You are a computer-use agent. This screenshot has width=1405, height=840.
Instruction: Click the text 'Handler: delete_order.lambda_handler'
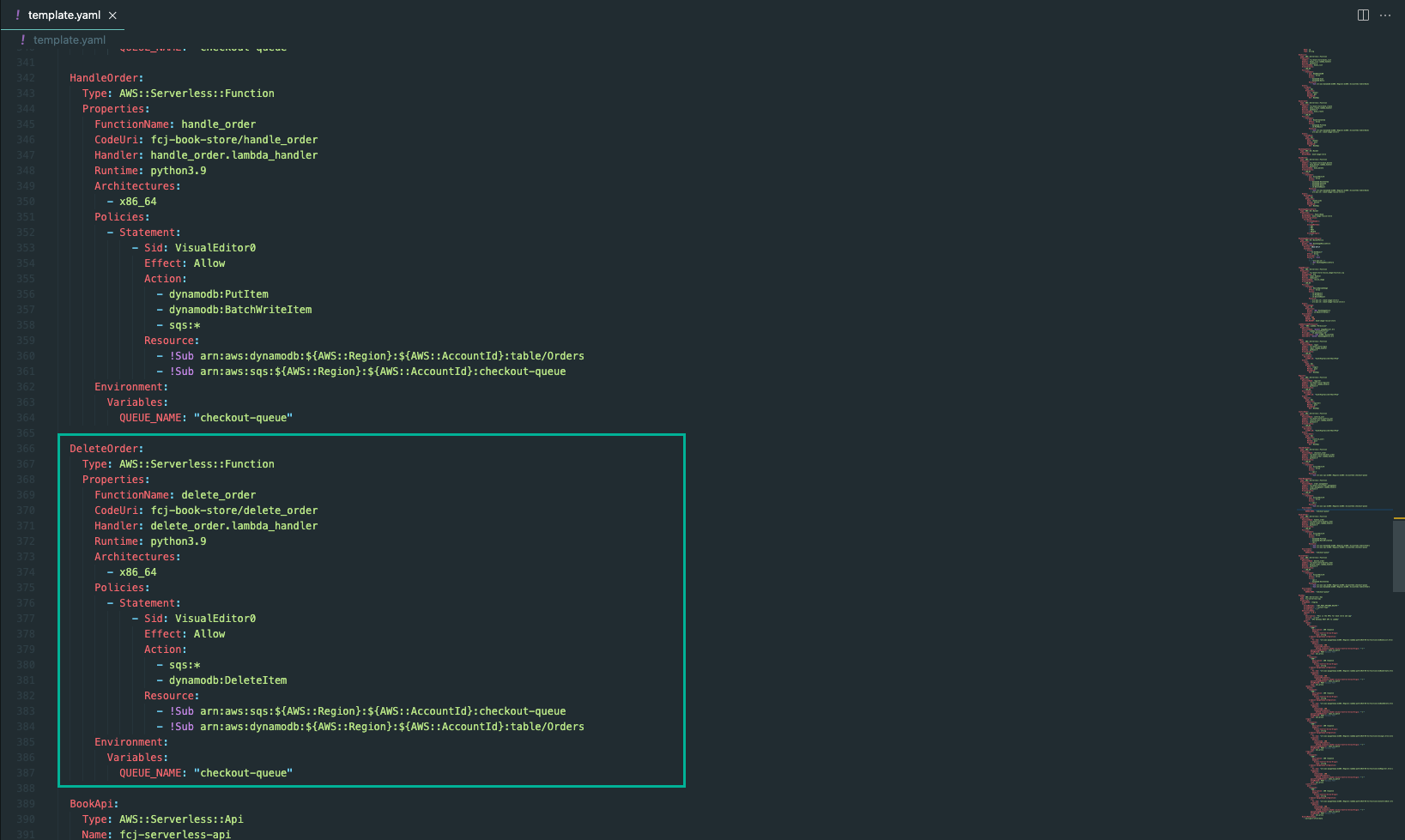click(206, 526)
